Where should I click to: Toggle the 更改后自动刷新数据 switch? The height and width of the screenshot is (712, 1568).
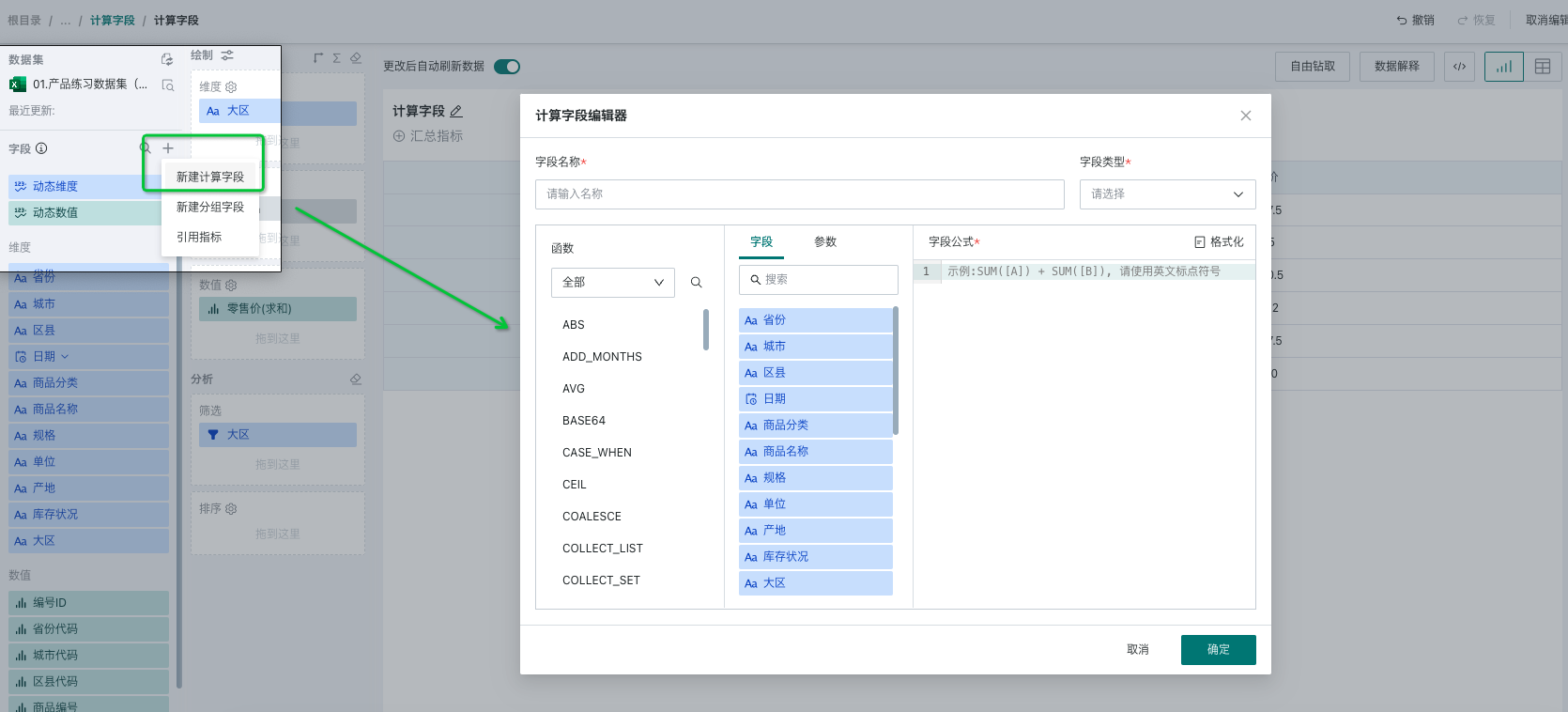tap(507, 67)
